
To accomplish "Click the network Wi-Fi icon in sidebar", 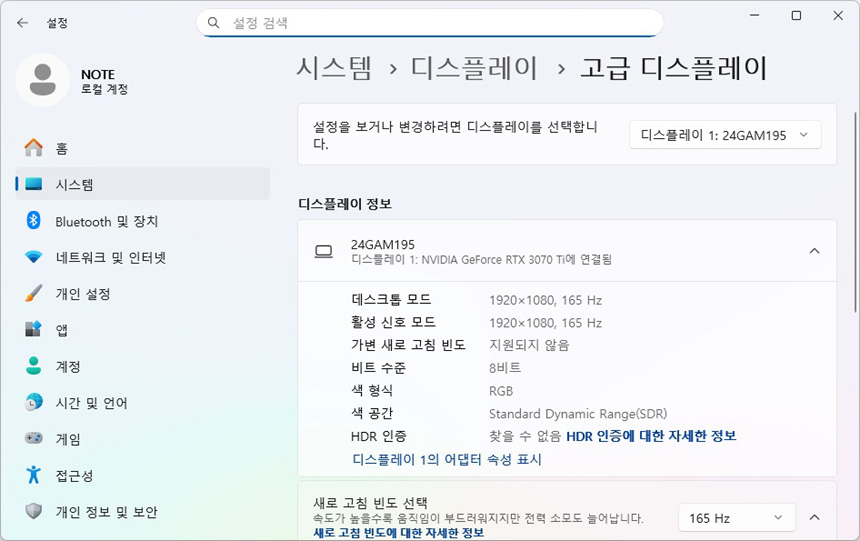I will (x=34, y=257).
